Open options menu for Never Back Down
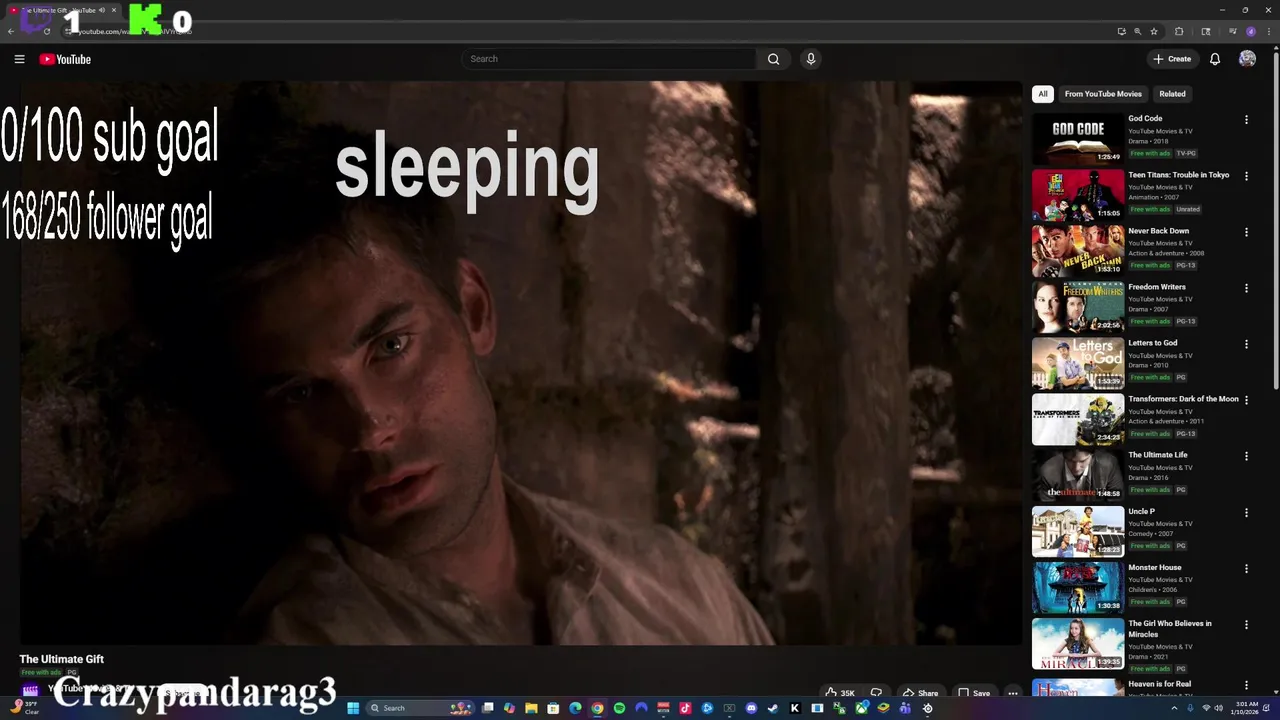The image size is (1280, 720). [x=1246, y=232]
